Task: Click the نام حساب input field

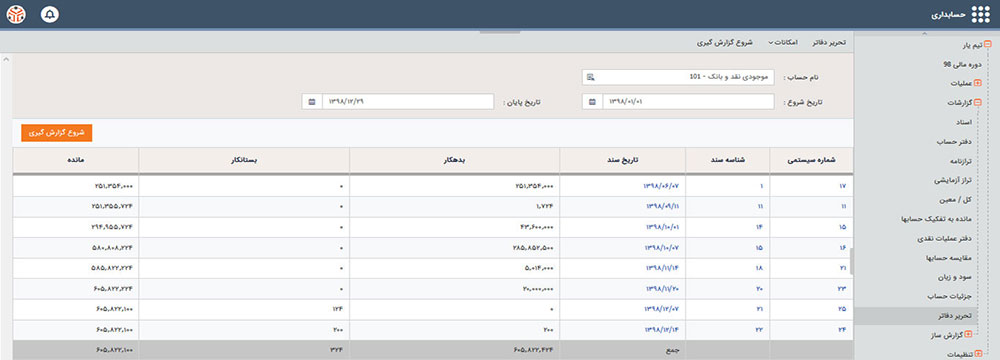Action: (677, 77)
